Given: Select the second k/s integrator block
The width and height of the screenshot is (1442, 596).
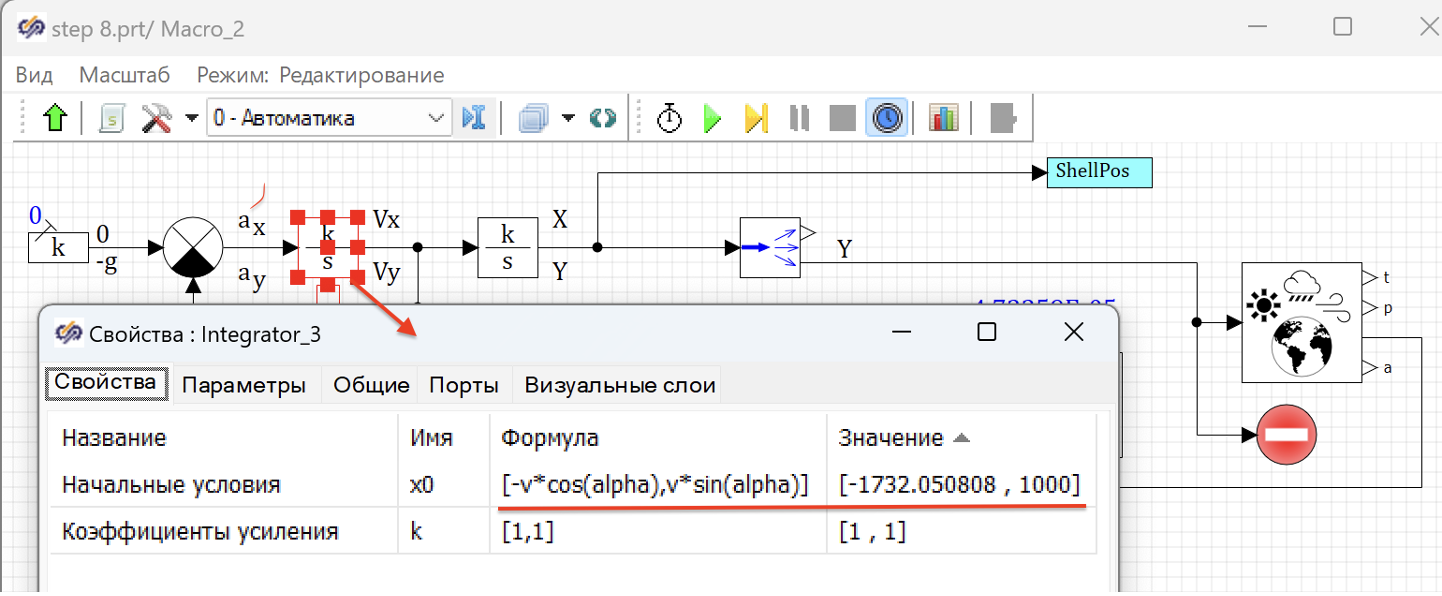Looking at the screenshot, I should (508, 247).
